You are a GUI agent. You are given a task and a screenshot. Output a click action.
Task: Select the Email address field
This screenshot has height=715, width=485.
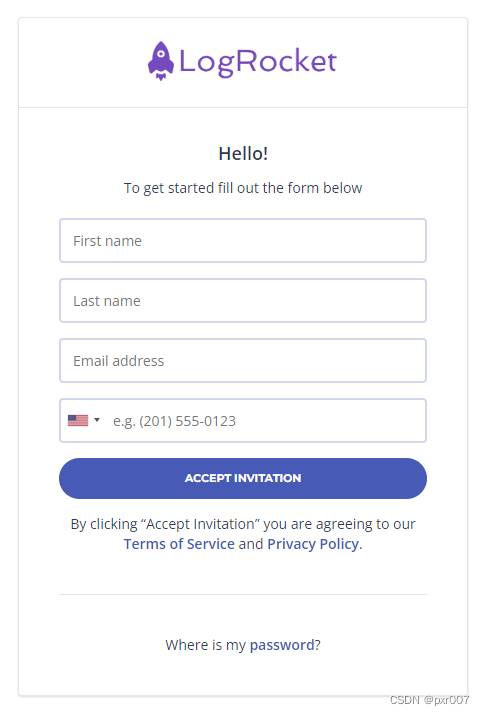tap(243, 361)
